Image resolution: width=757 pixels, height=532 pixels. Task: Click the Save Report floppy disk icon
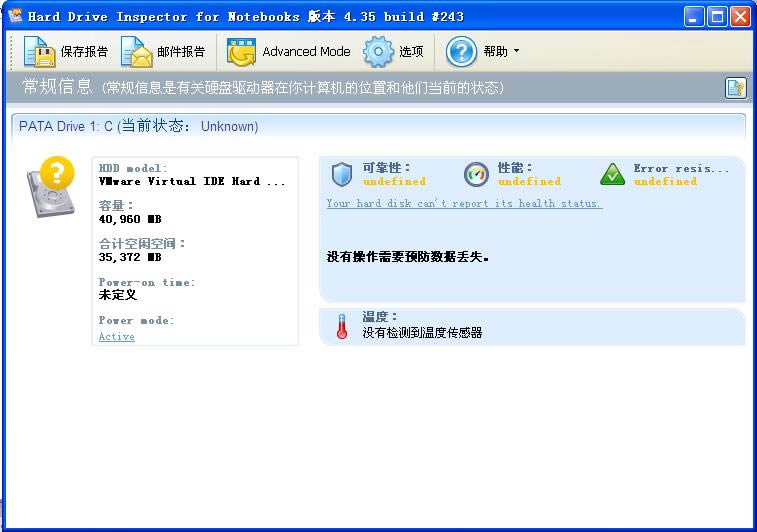(40, 51)
